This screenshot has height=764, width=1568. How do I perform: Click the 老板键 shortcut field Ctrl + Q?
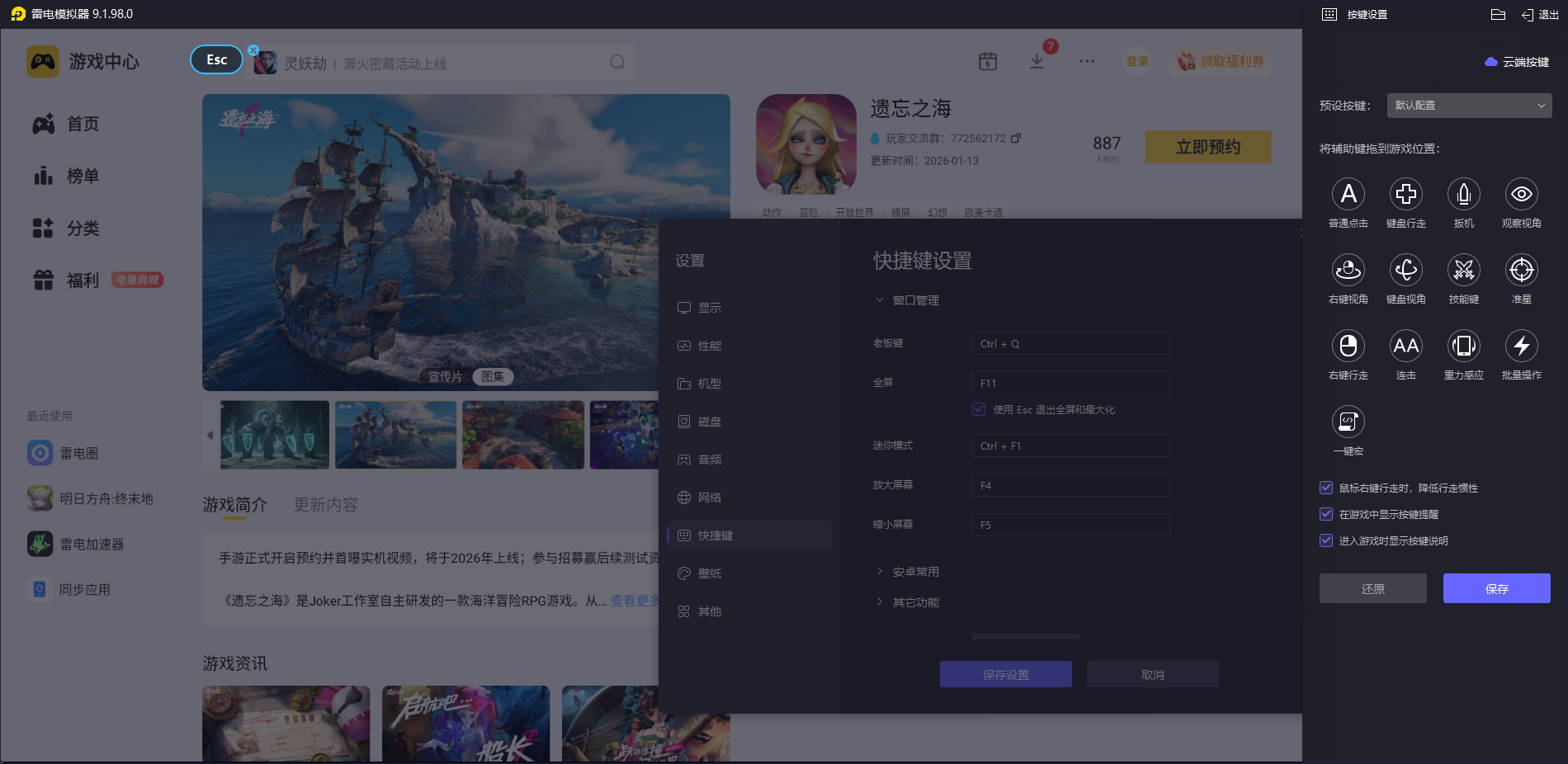[x=1071, y=343]
